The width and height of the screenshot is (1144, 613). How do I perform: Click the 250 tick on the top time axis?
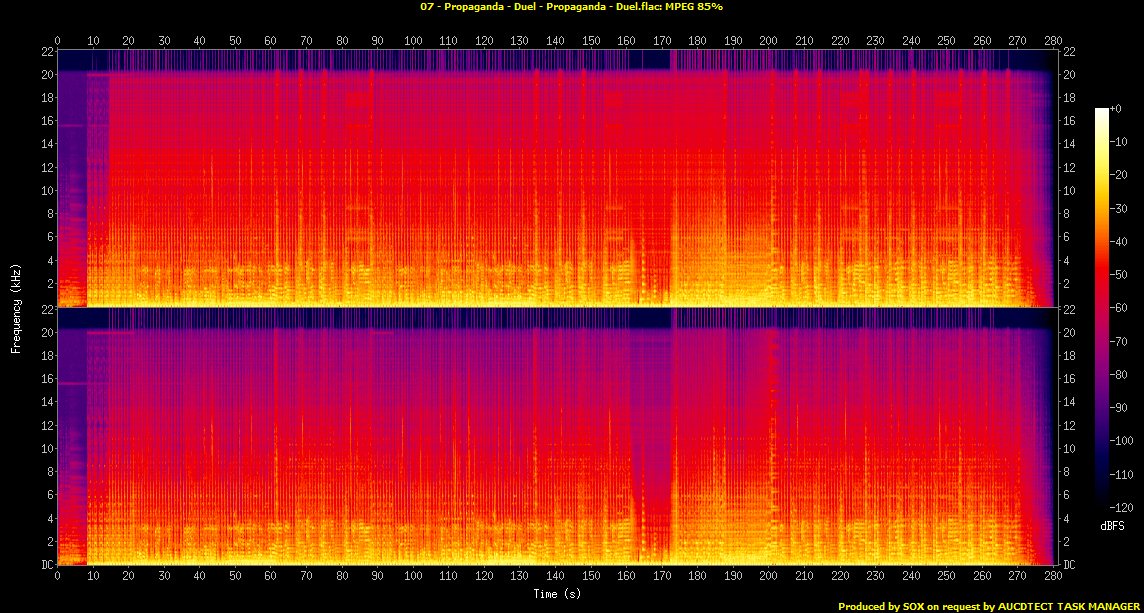[947, 41]
